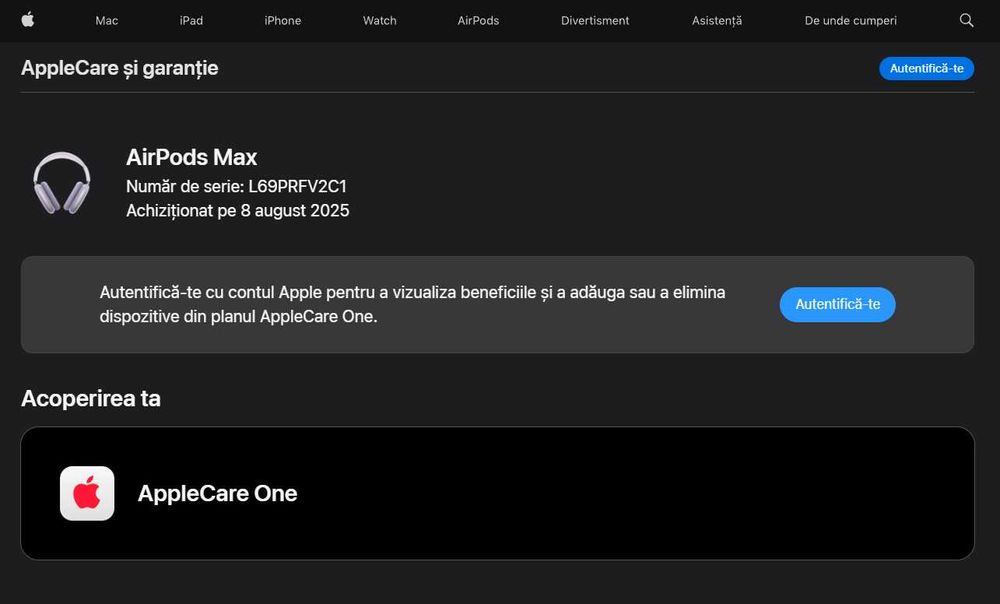
Task: Navigate to the AirPods menu
Action: tap(478, 20)
